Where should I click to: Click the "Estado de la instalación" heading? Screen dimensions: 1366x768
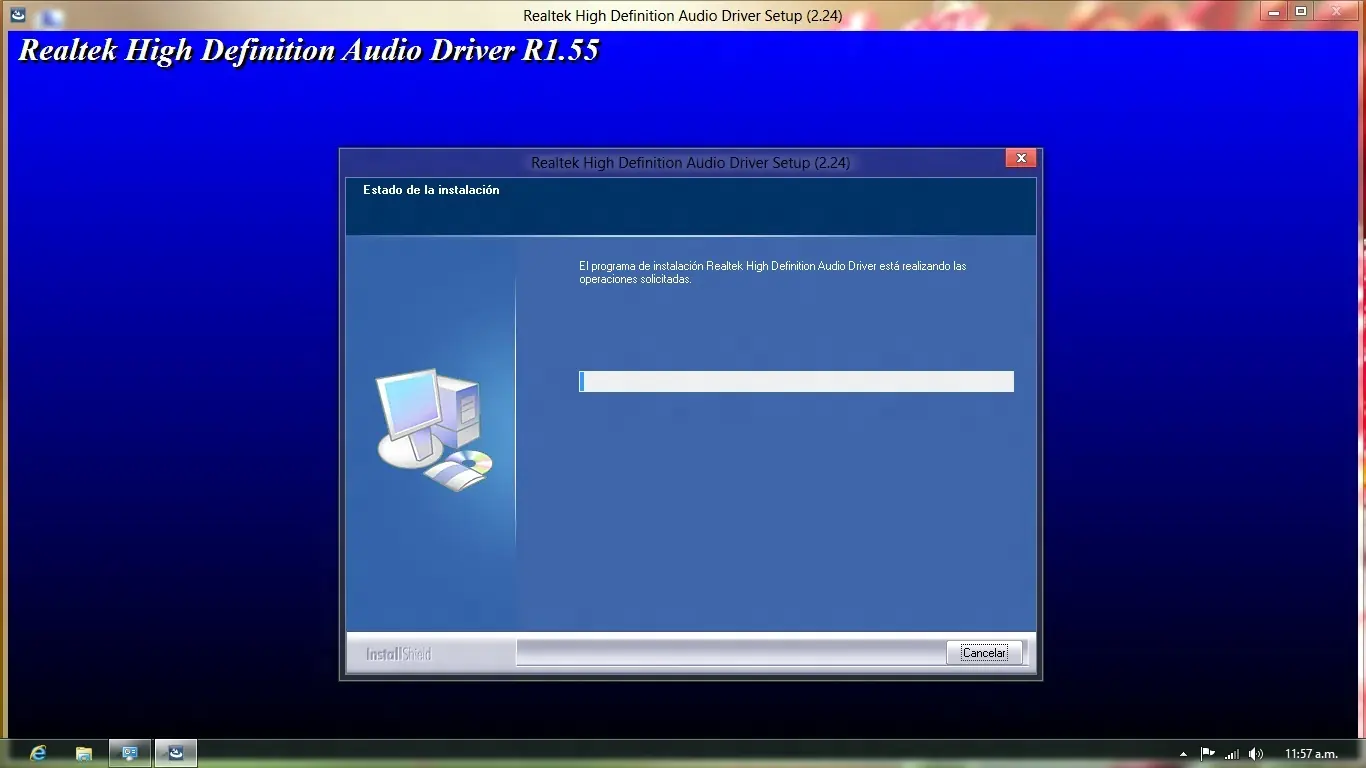click(x=431, y=190)
